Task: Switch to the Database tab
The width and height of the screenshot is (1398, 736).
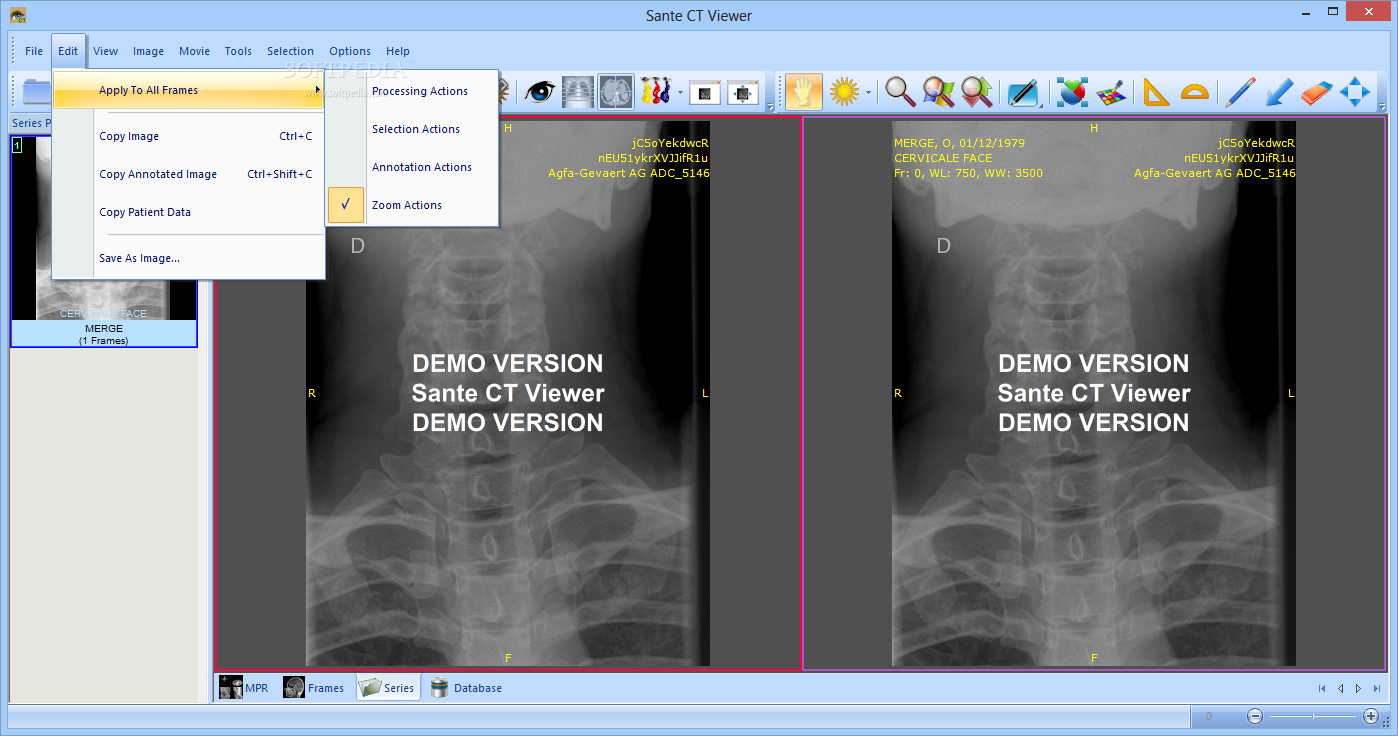Action: coord(466,688)
